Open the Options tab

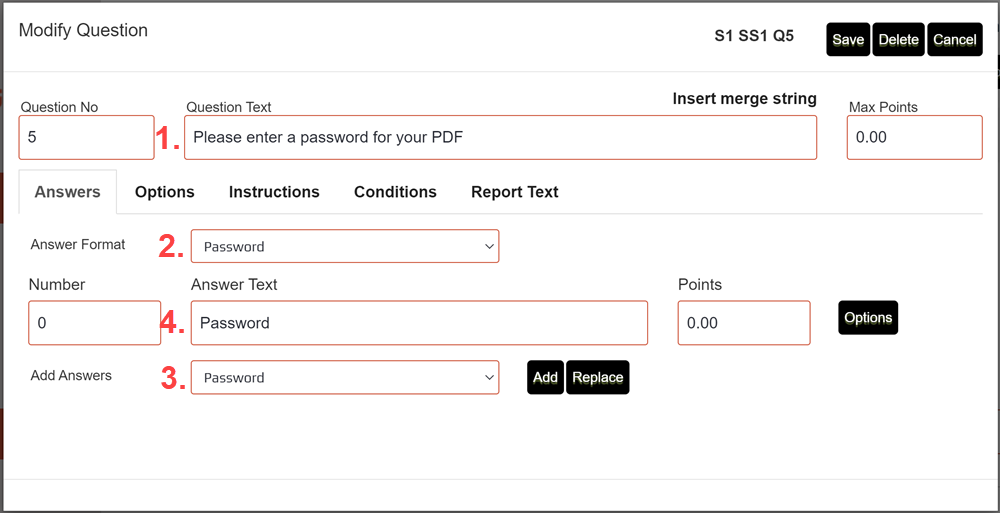pos(165,192)
